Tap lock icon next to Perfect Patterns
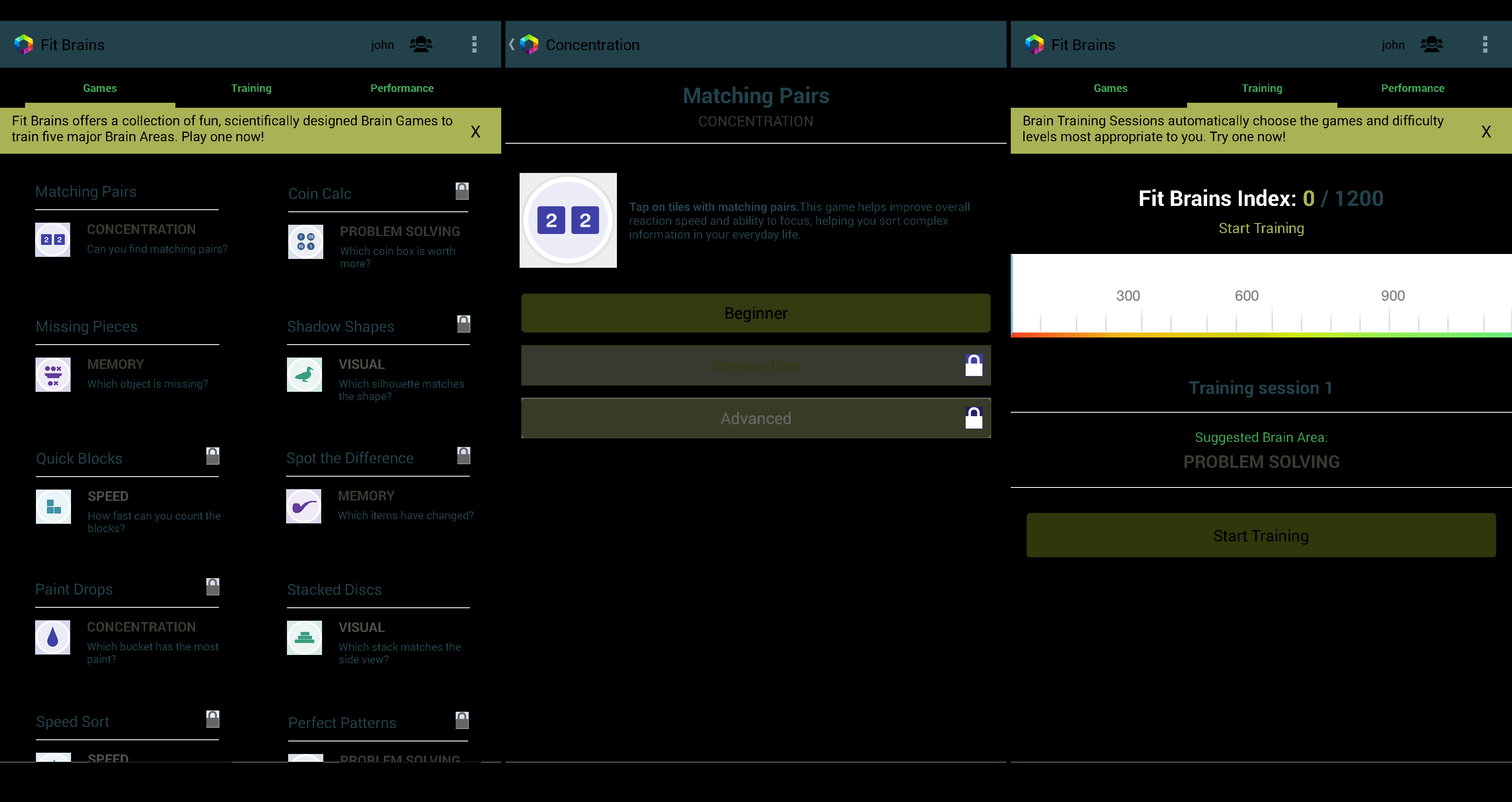This screenshot has width=1512, height=802. click(x=462, y=721)
